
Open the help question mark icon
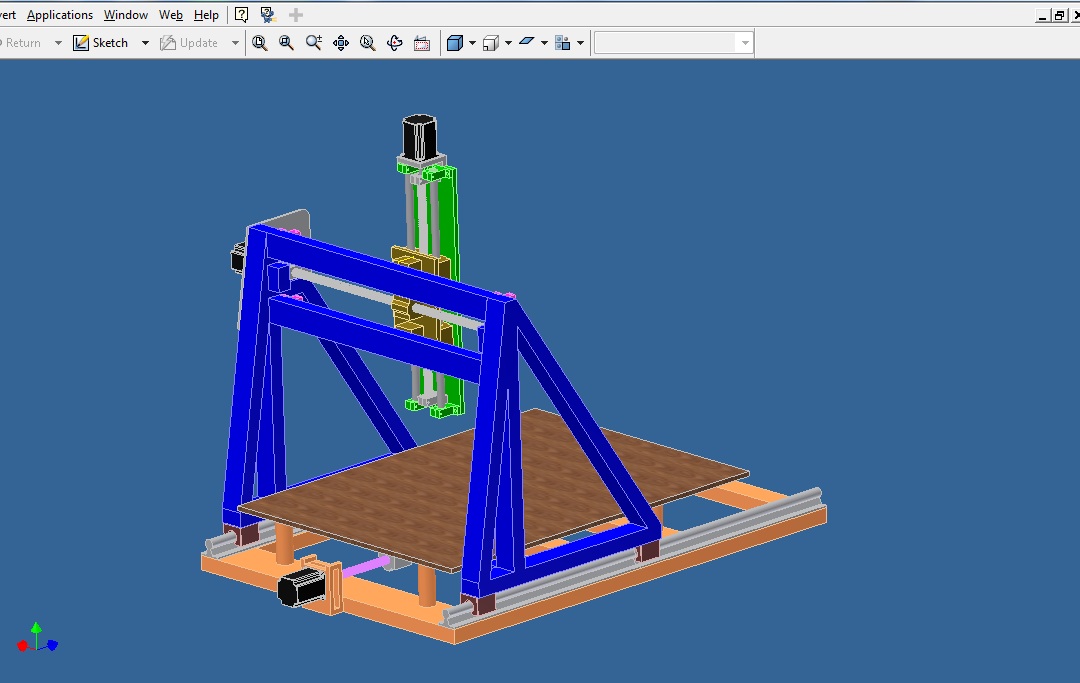(x=241, y=15)
